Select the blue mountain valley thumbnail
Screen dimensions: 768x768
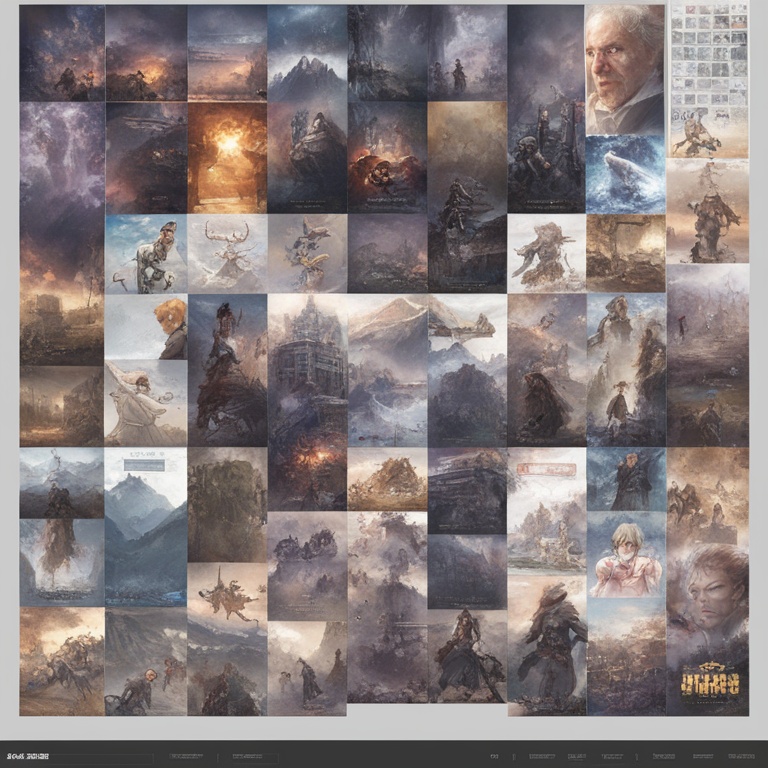pos(146,527)
